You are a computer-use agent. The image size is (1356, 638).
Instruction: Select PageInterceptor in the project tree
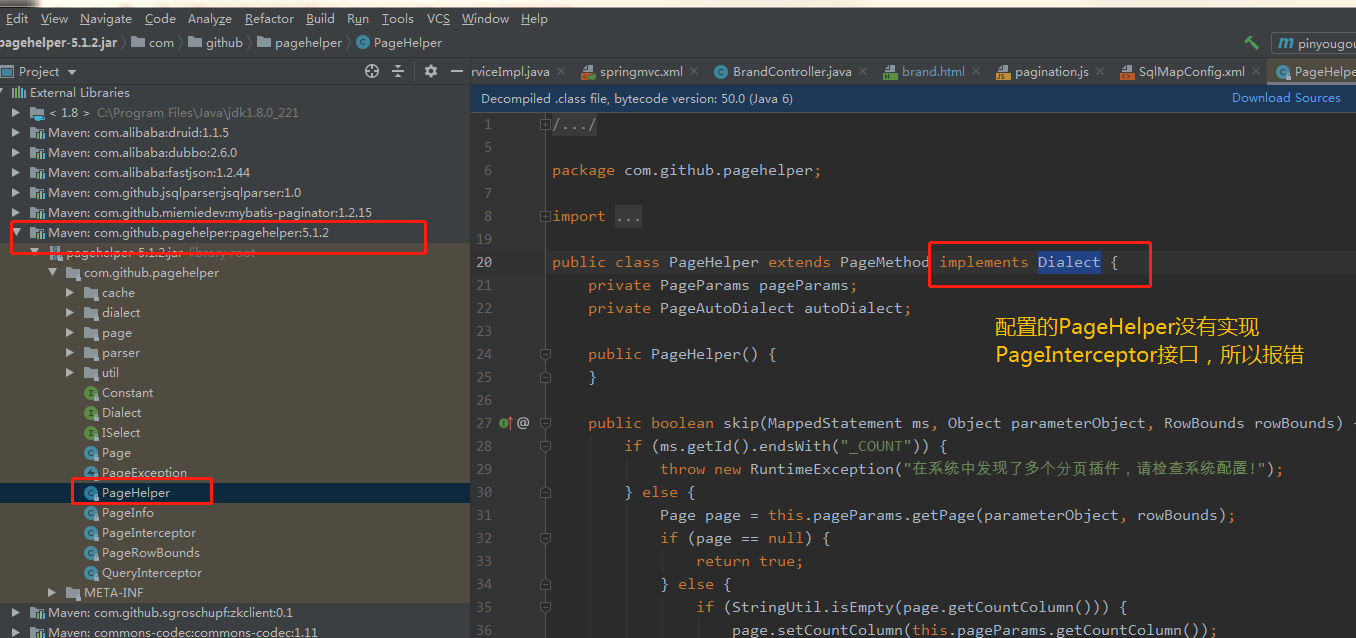point(149,533)
